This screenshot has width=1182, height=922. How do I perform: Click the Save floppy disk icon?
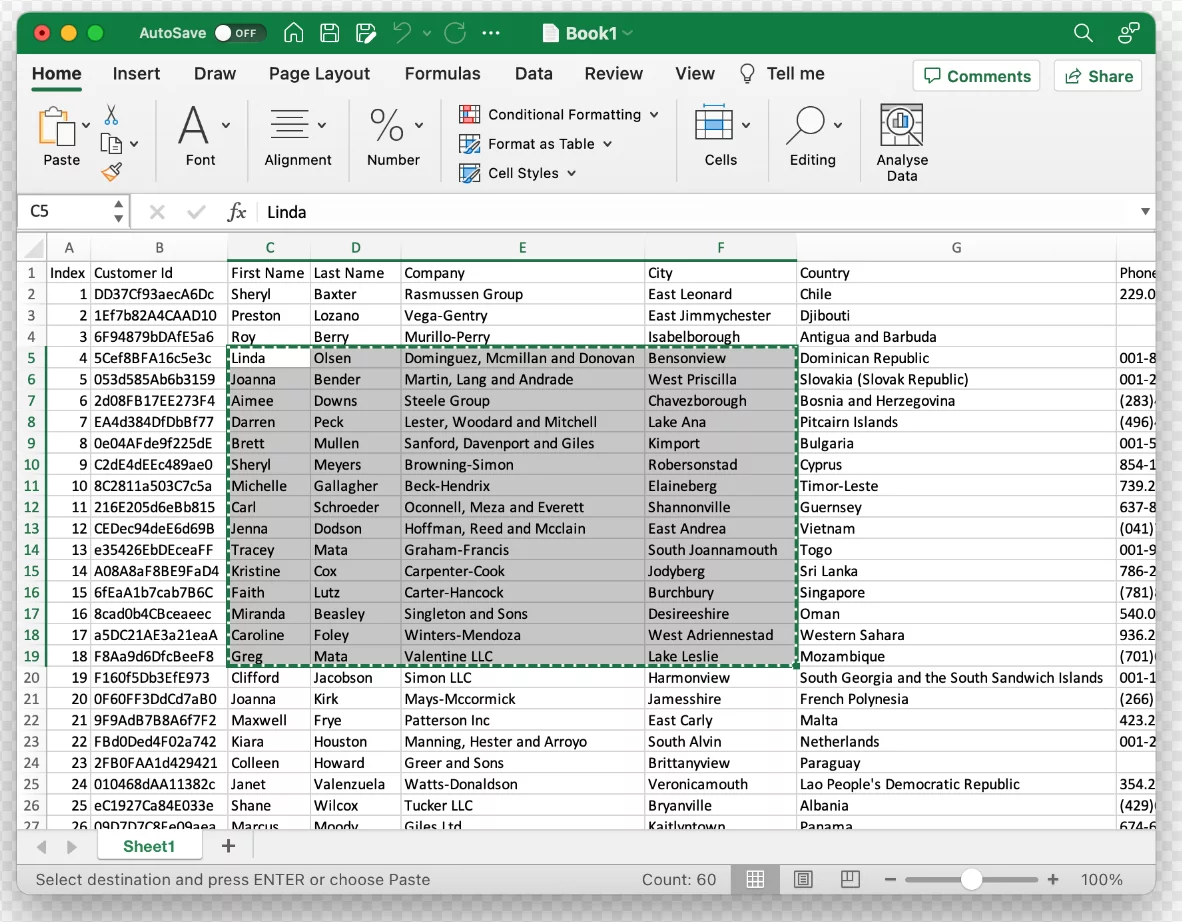(329, 32)
